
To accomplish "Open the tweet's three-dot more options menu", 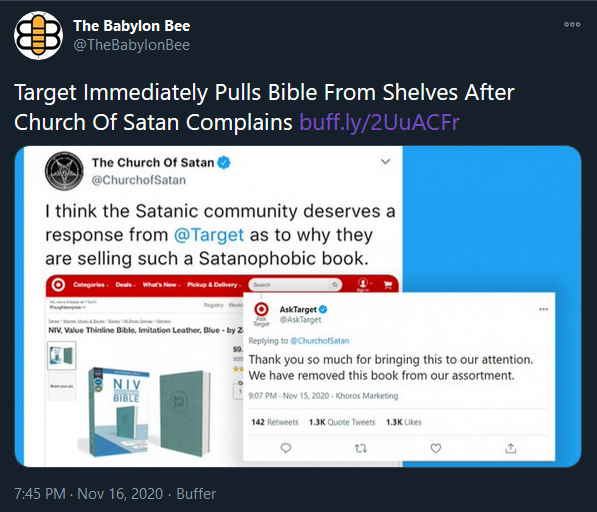I will click(572, 24).
